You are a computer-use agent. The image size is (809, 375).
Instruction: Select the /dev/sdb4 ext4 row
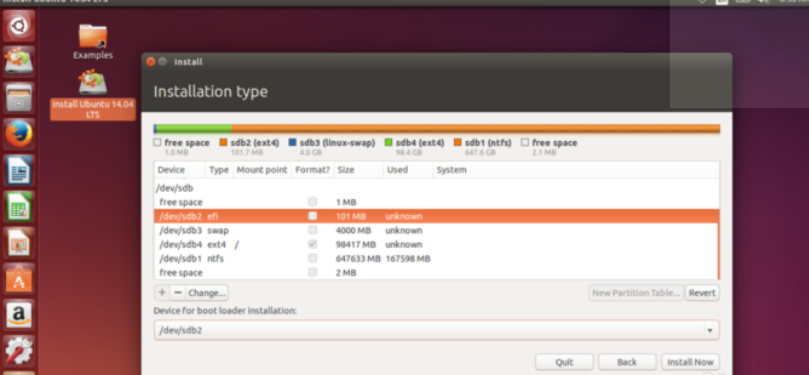(436, 244)
